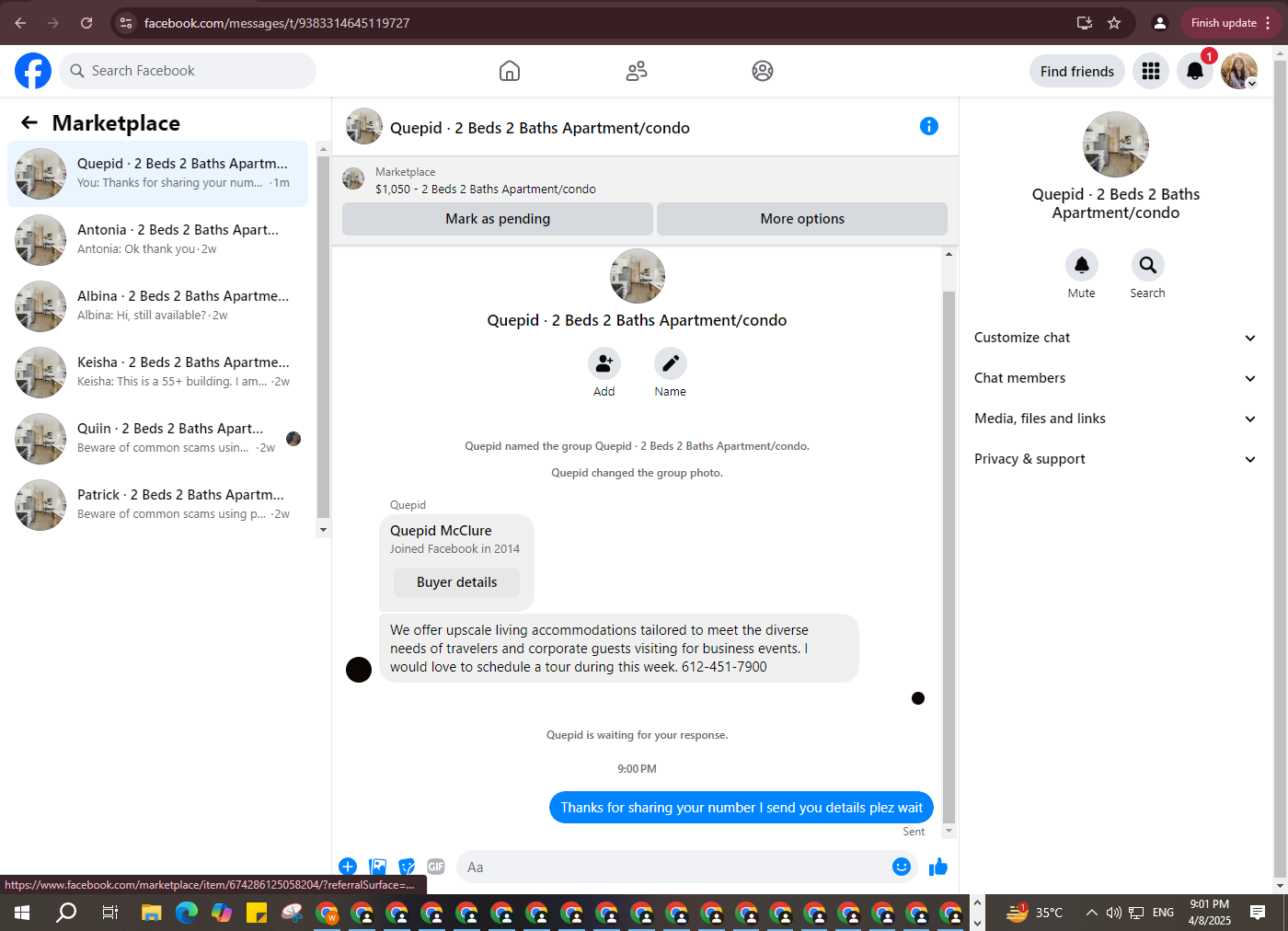Open notifications bell with badge
The height and width of the screenshot is (931, 1288).
[1195, 71]
